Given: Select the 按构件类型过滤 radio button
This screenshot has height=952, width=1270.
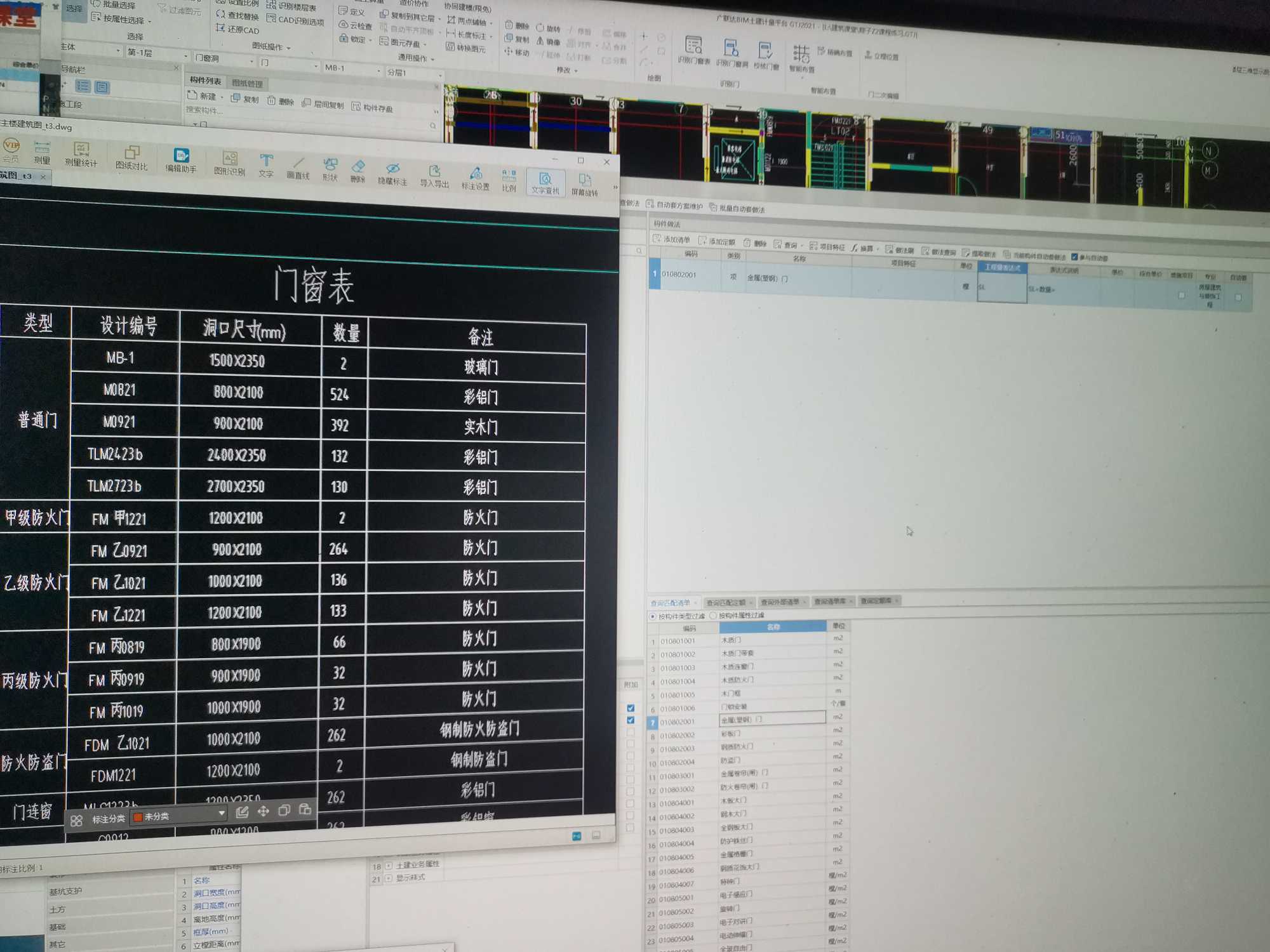Looking at the screenshot, I should [652, 616].
